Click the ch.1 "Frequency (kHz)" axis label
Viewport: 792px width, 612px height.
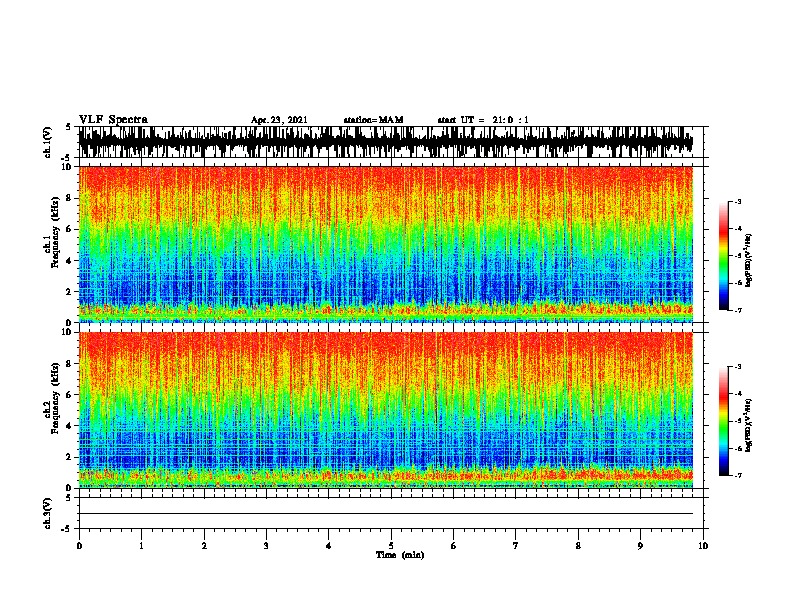[x=56, y=231]
